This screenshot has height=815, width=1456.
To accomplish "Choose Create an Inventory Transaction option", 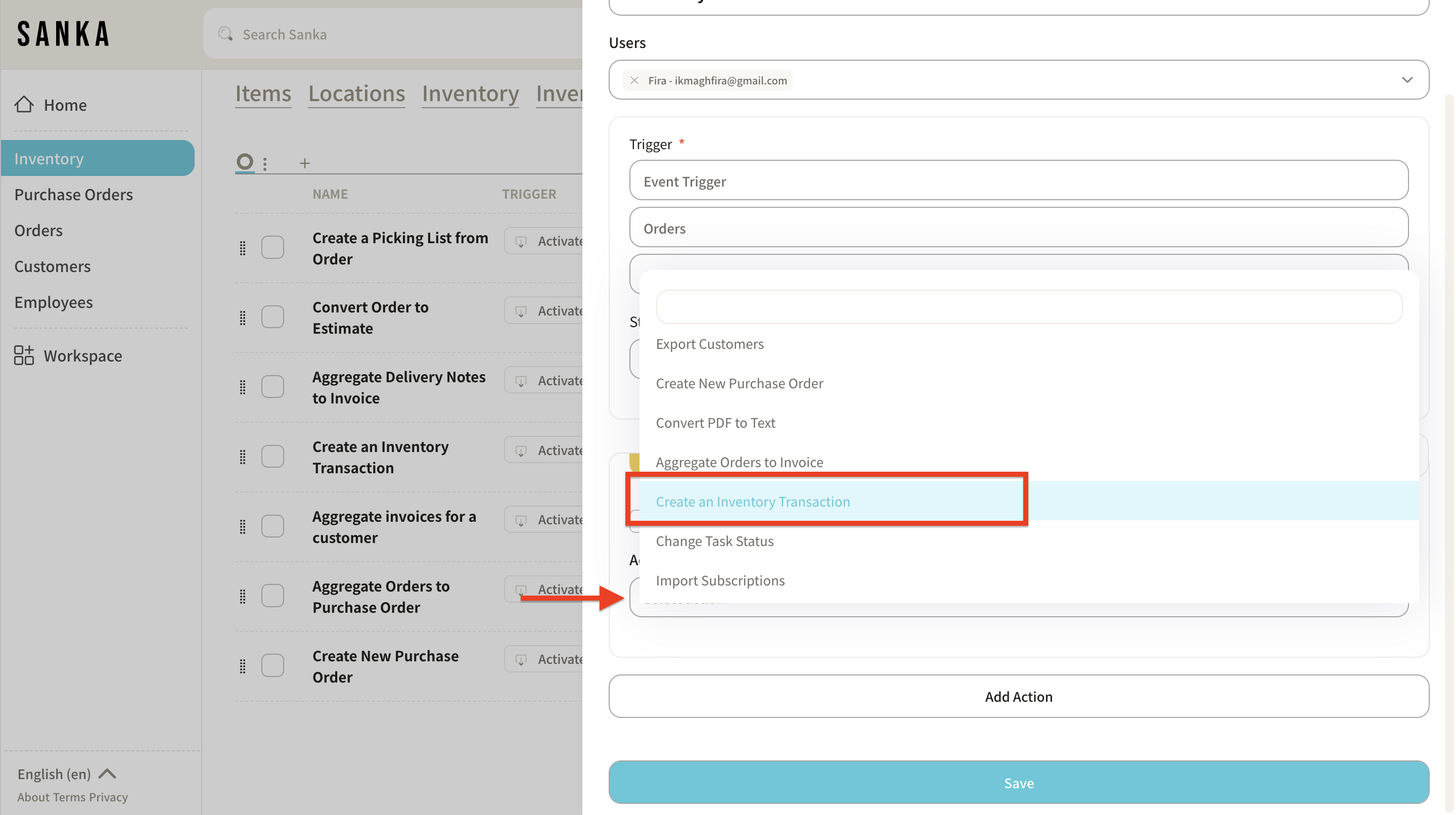I will (x=752, y=502).
